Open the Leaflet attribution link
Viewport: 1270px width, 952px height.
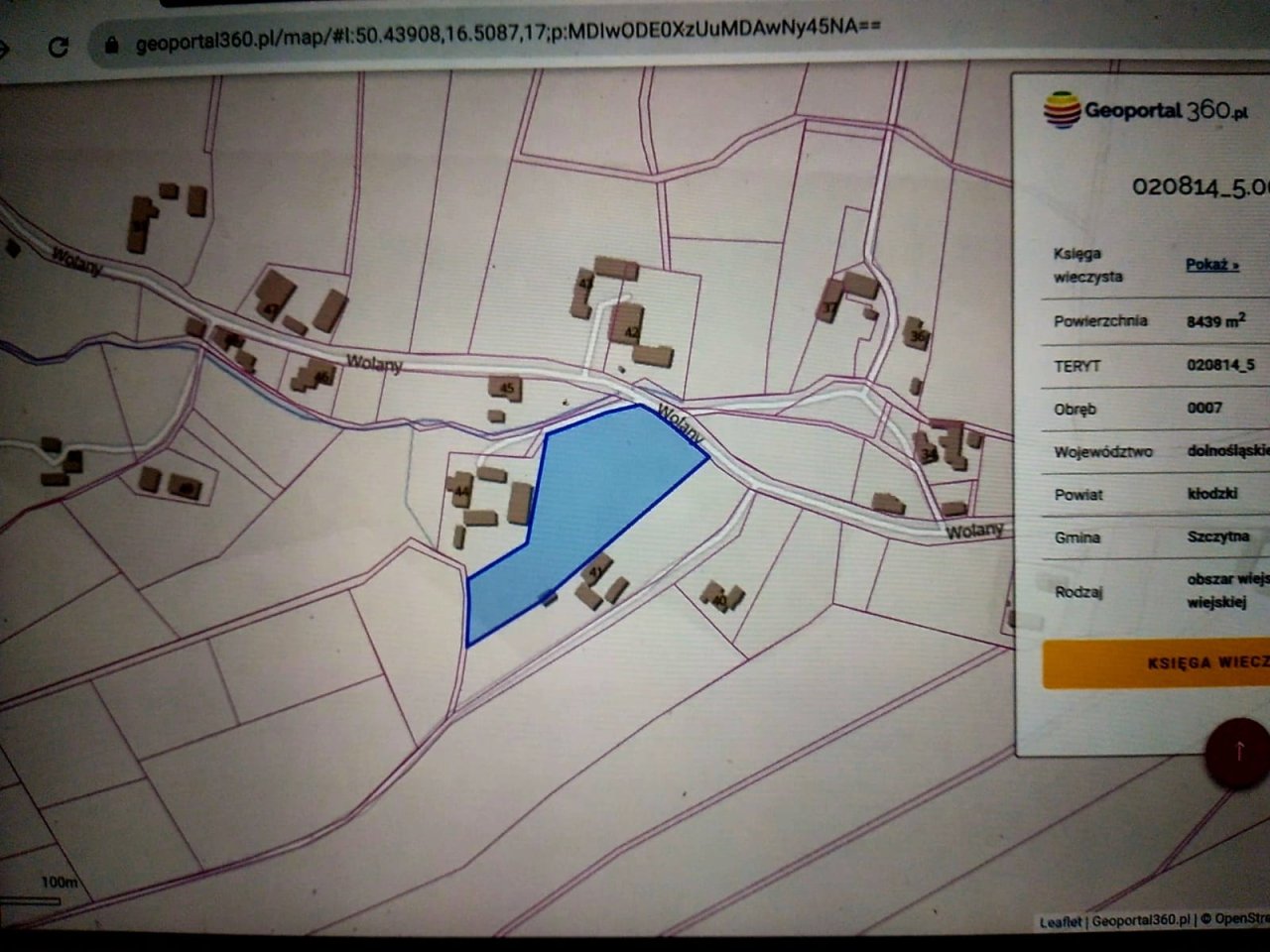(1060, 922)
